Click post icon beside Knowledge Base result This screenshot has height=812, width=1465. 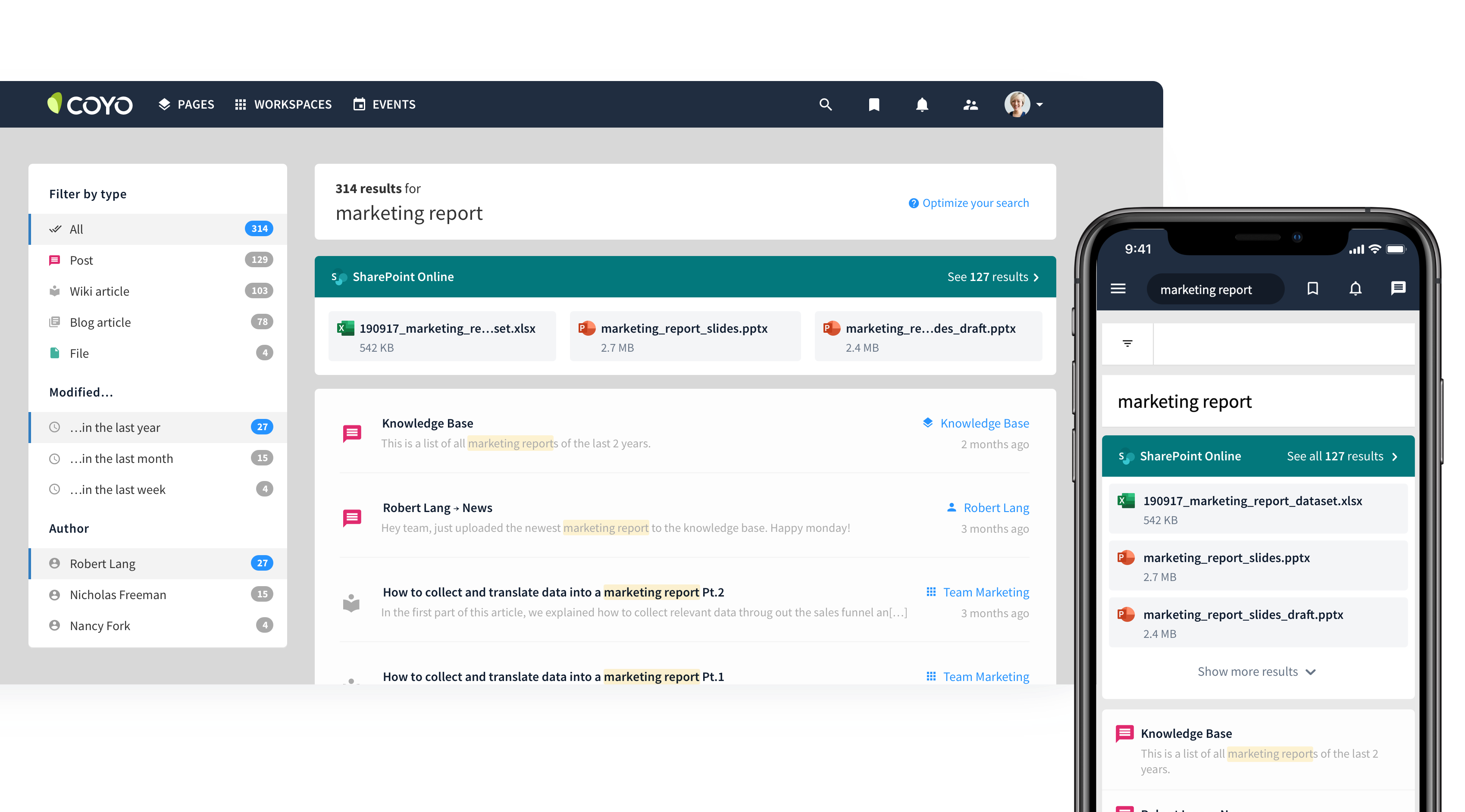click(352, 433)
